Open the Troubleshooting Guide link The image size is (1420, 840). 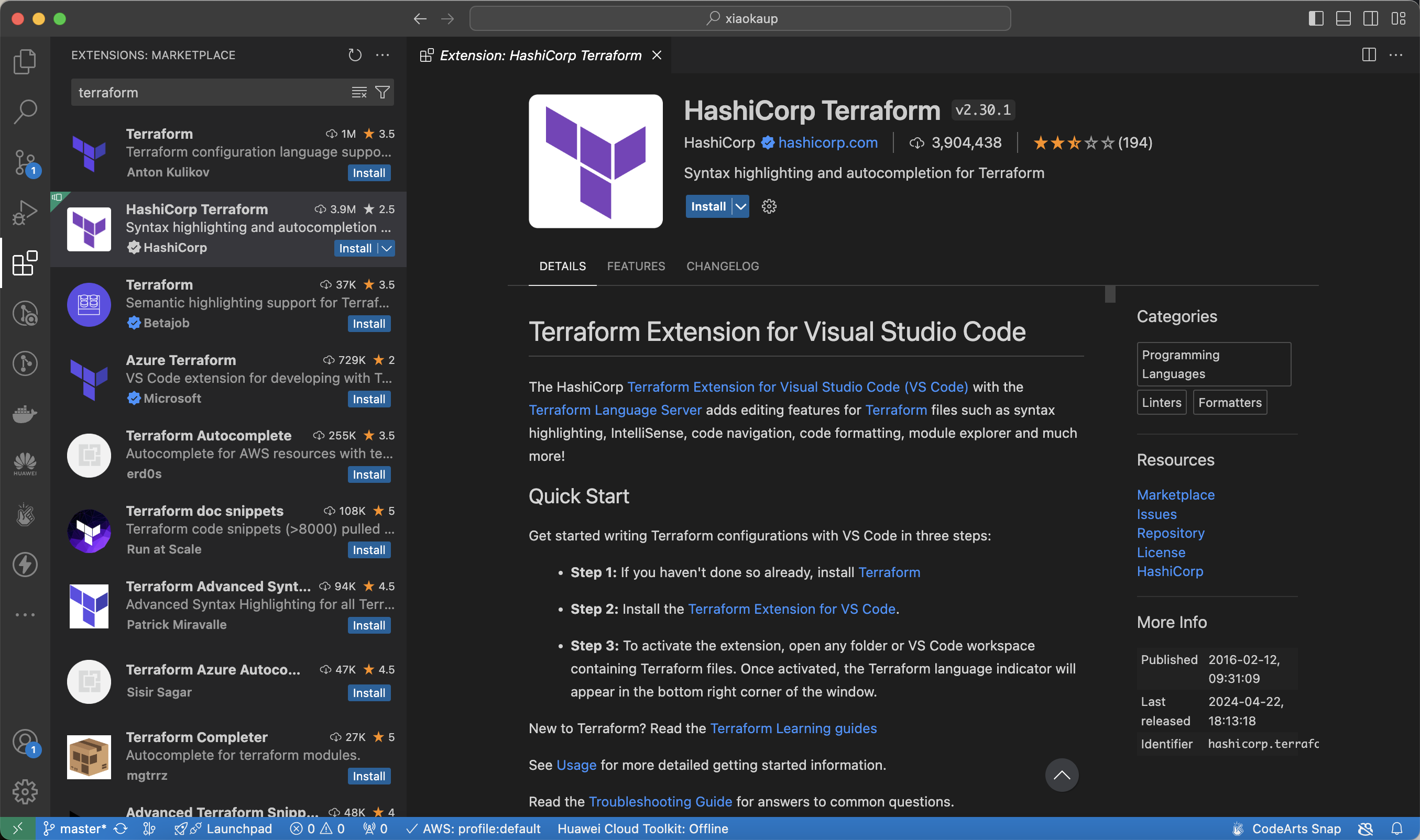coord(660,802)
